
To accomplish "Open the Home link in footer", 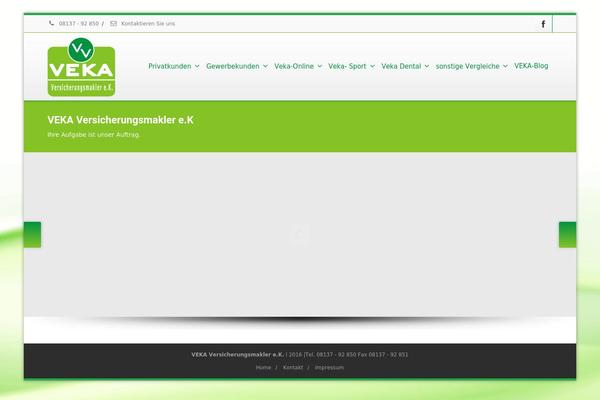I will (x=263, y=367).
